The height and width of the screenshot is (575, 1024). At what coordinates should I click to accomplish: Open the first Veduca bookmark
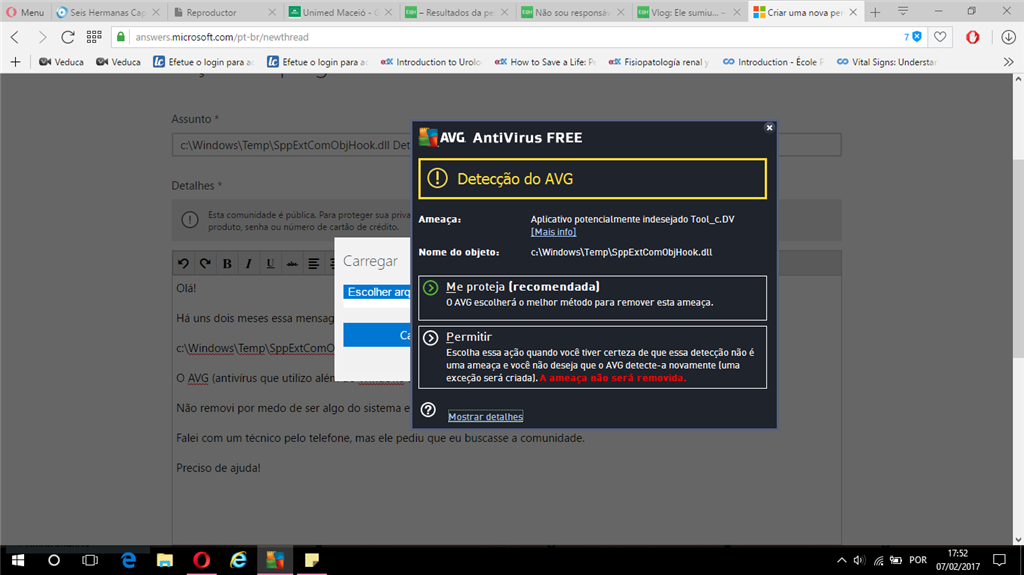(61, 62)
